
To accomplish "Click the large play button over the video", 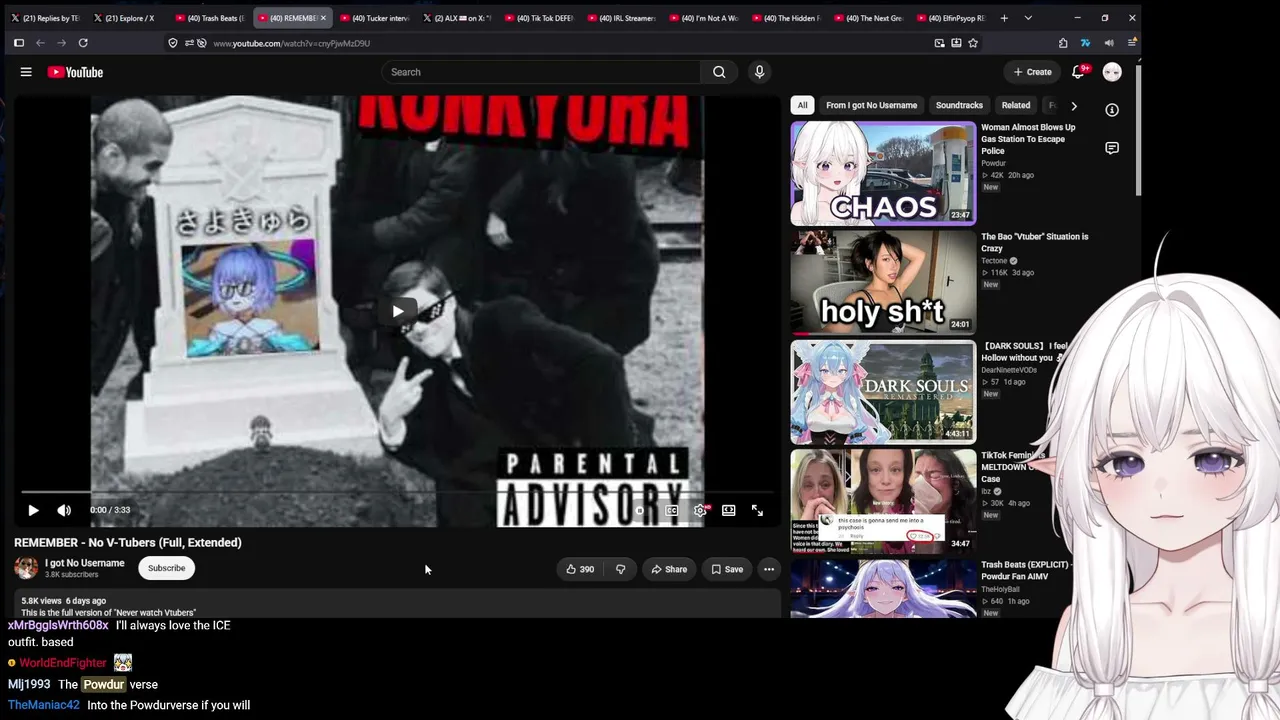I will click(397, 311).
